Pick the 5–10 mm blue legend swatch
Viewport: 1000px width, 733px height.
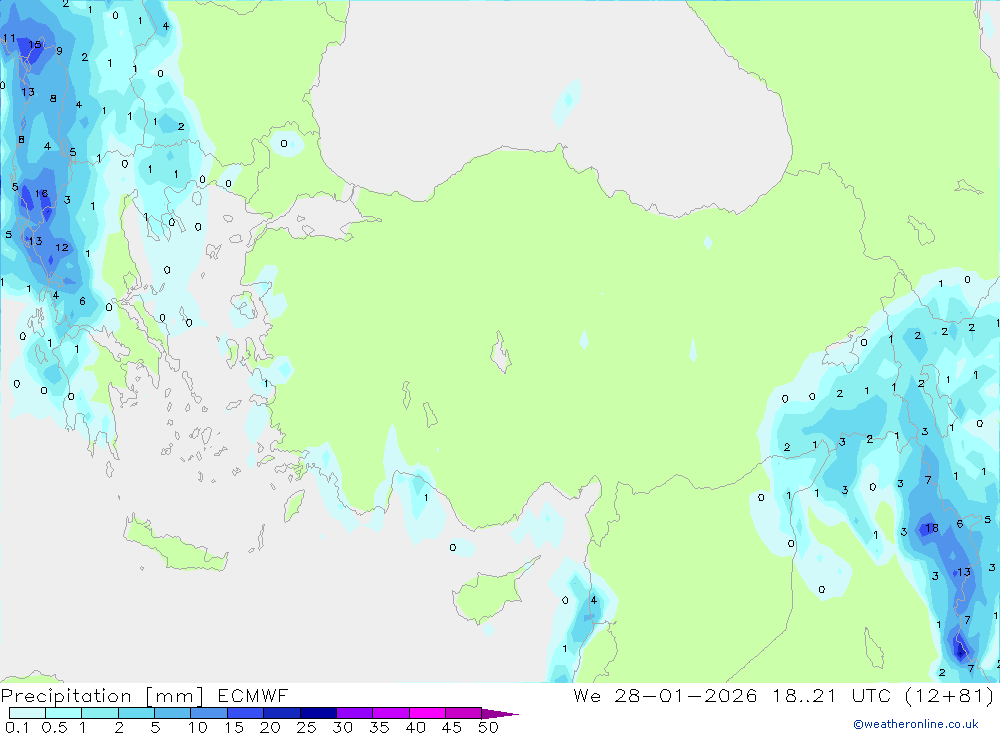click(173, 713)
